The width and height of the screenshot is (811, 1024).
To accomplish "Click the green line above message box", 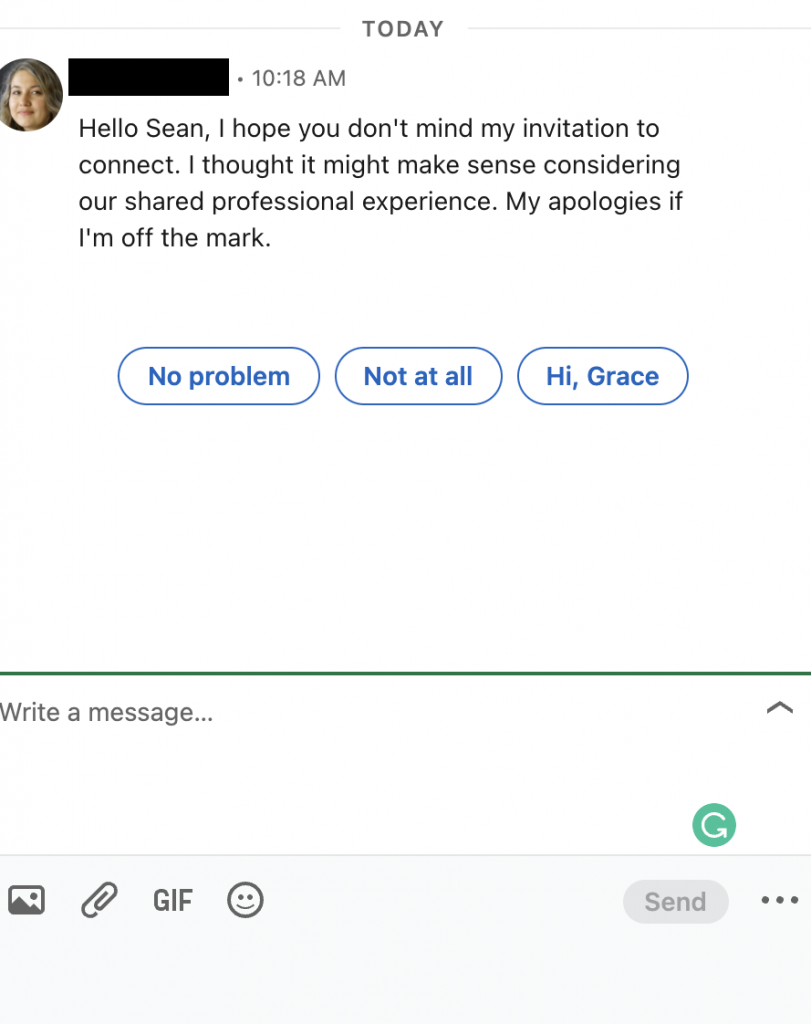I will pos(406,673).
